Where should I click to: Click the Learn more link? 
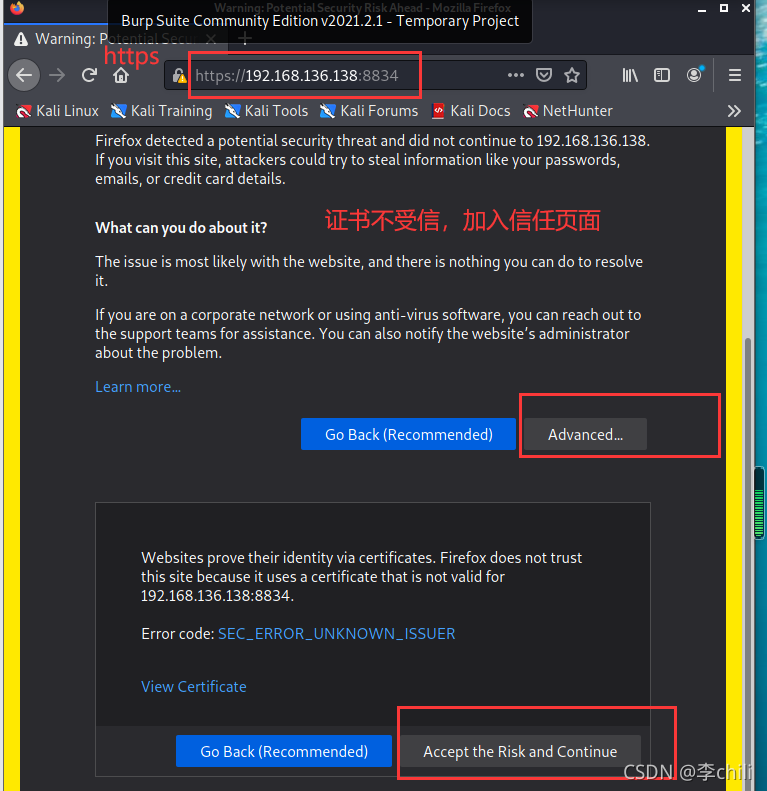(138, 387)
